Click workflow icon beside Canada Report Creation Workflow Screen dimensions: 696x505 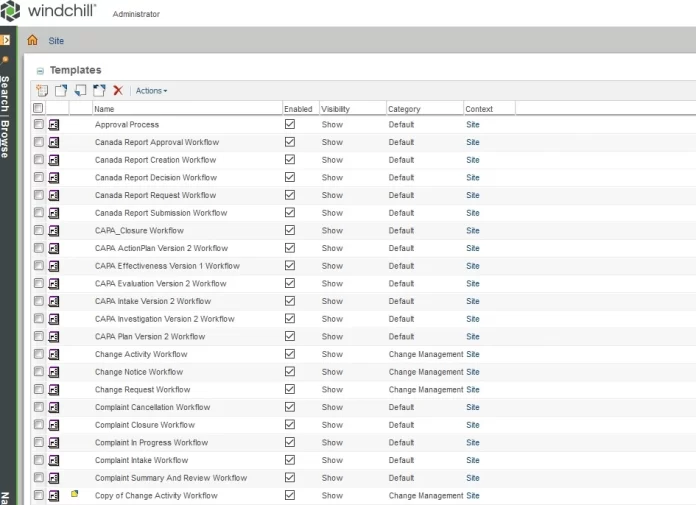tap(54, 160)
